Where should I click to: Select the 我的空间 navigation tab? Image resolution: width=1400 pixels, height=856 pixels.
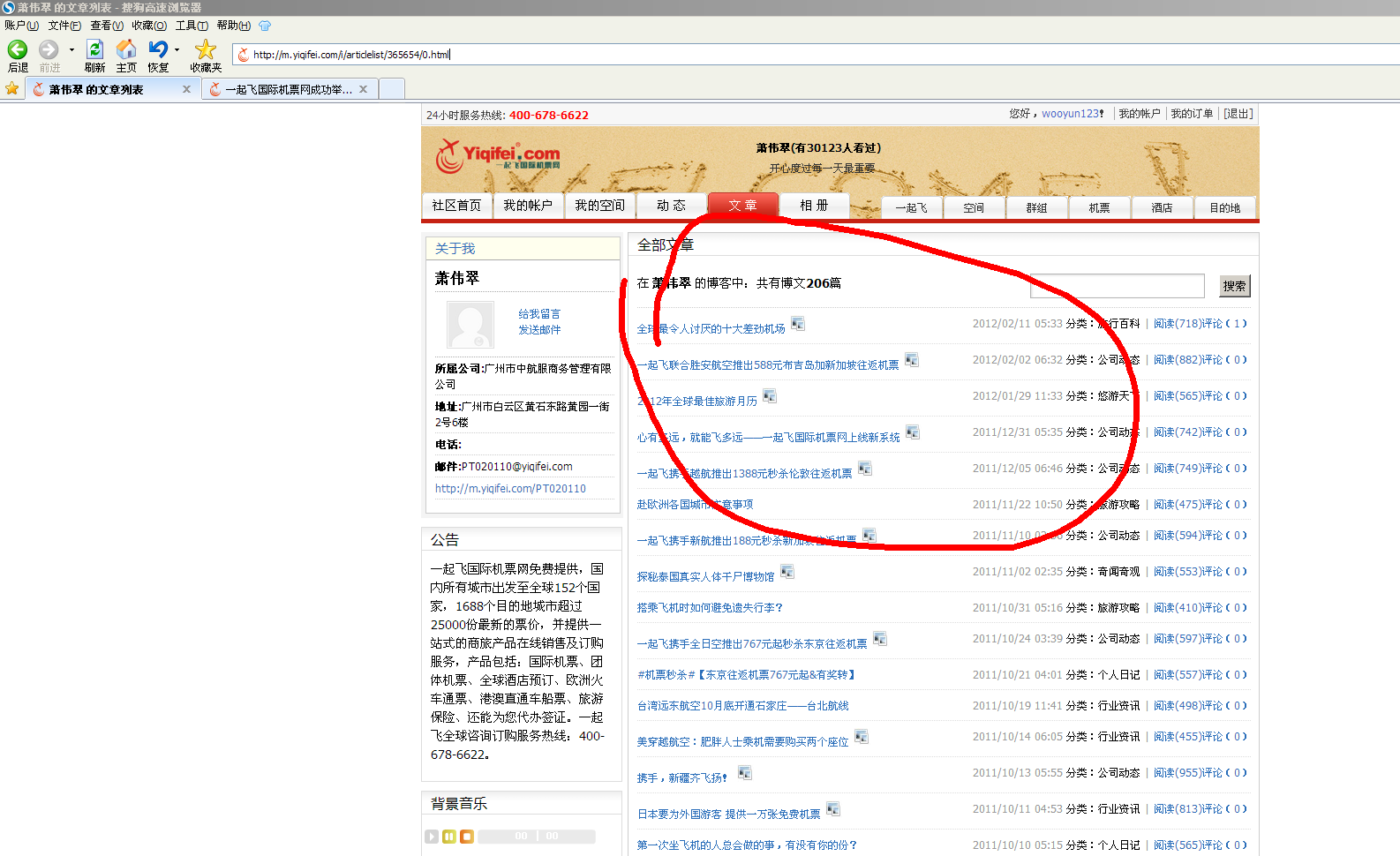[x=599, y=206]
